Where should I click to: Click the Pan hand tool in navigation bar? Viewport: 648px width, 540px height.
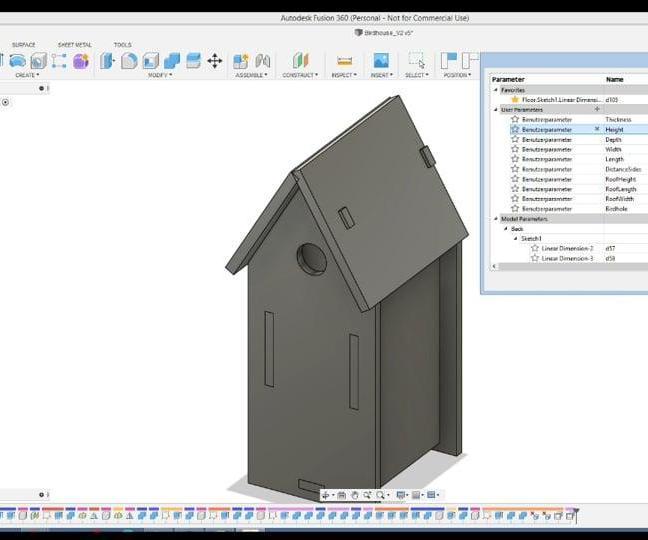click(x=355, y=495)
